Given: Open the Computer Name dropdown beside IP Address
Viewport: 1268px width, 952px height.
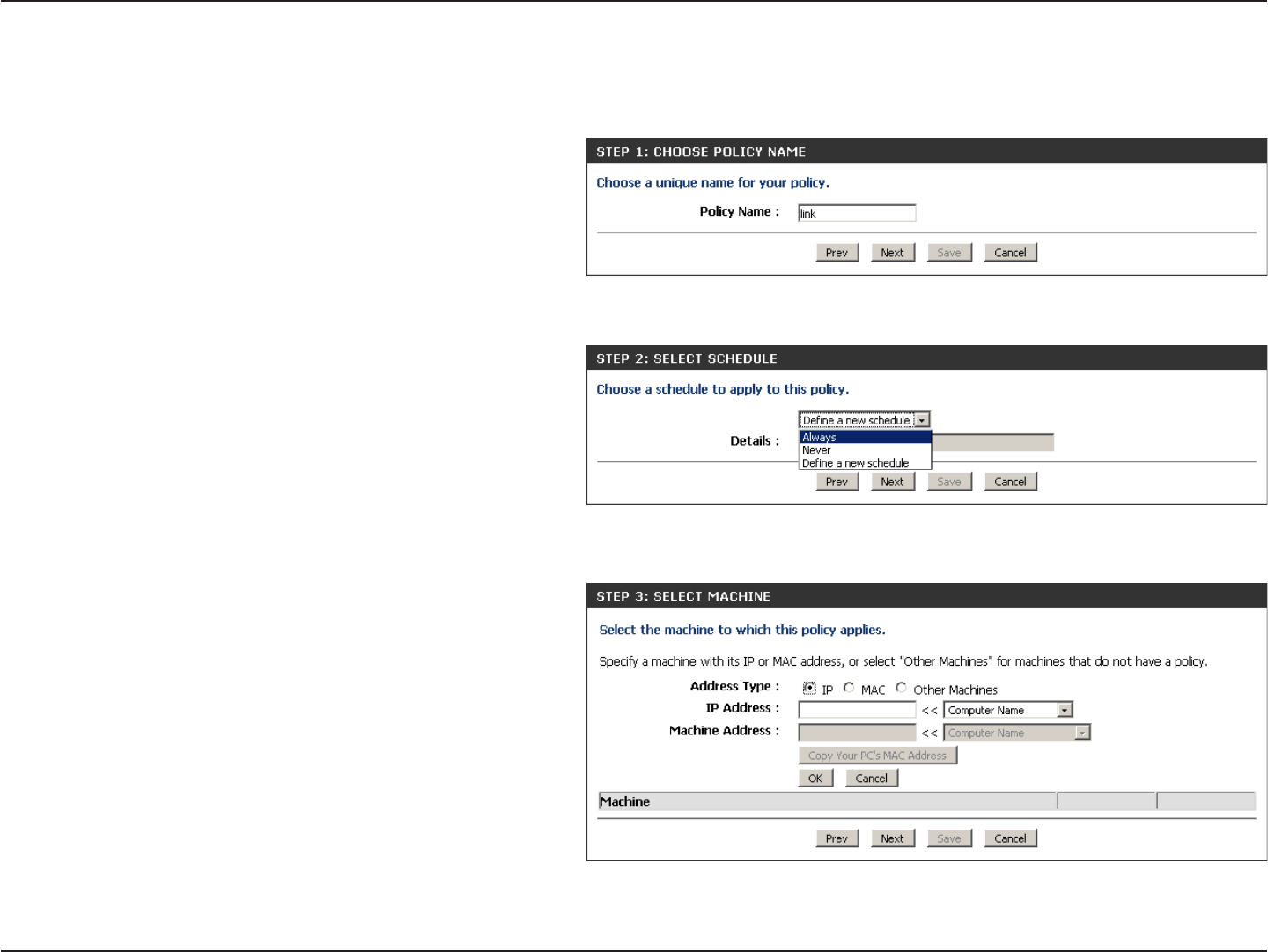Looking at the screenshot, I should pos(1008,710).
